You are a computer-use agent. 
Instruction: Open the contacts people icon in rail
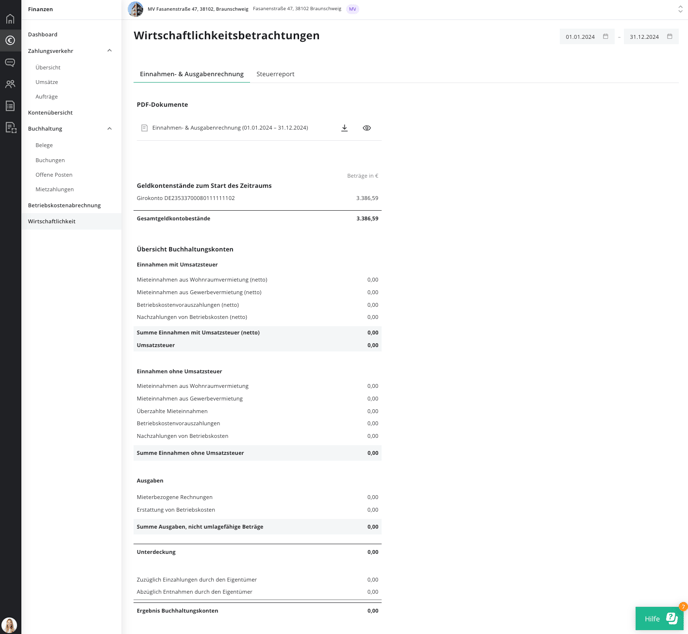point(10,84)
